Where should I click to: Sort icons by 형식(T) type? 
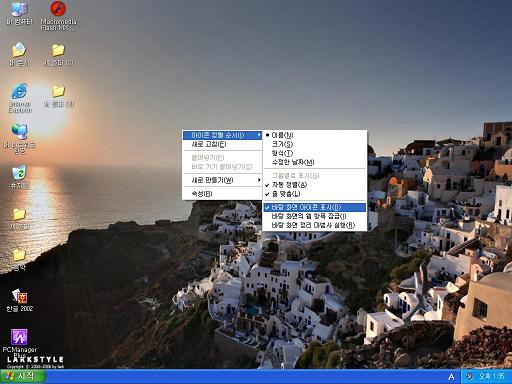pyautogui.click(x=315, y=153)
